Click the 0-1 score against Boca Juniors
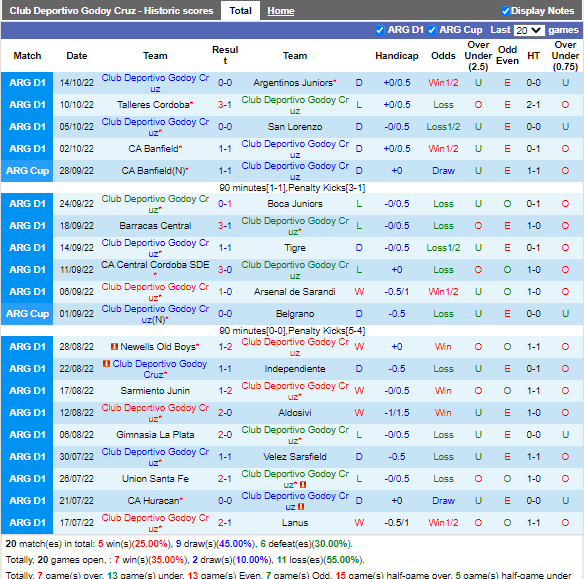Image resolution: width=584 pixels, height=579 pixels. click(225, 204)
